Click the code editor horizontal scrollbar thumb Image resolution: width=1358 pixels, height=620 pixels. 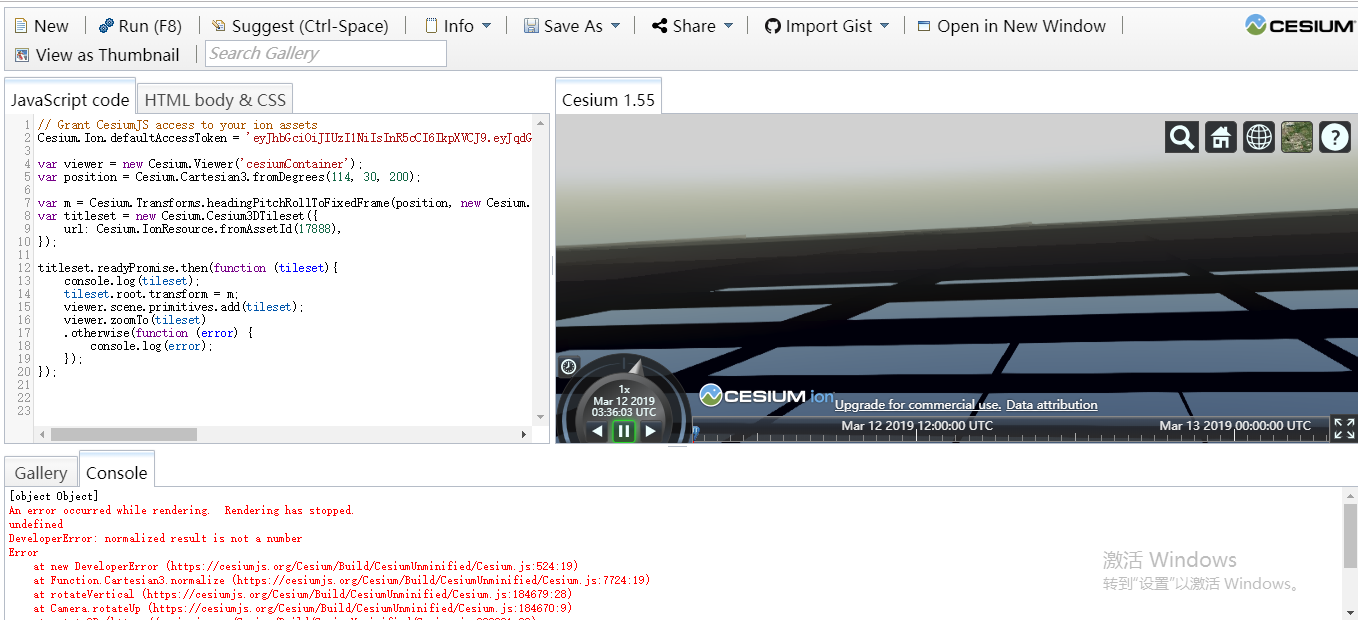[123, 435]
